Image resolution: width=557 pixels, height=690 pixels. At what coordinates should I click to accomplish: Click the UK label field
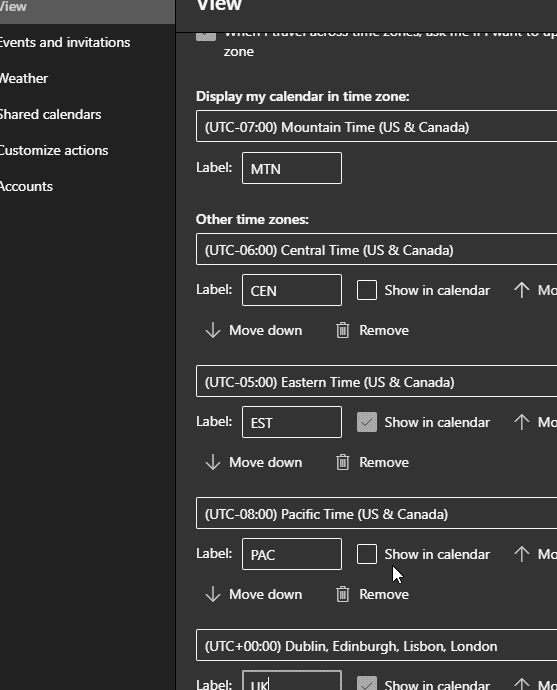coord(292,680)
